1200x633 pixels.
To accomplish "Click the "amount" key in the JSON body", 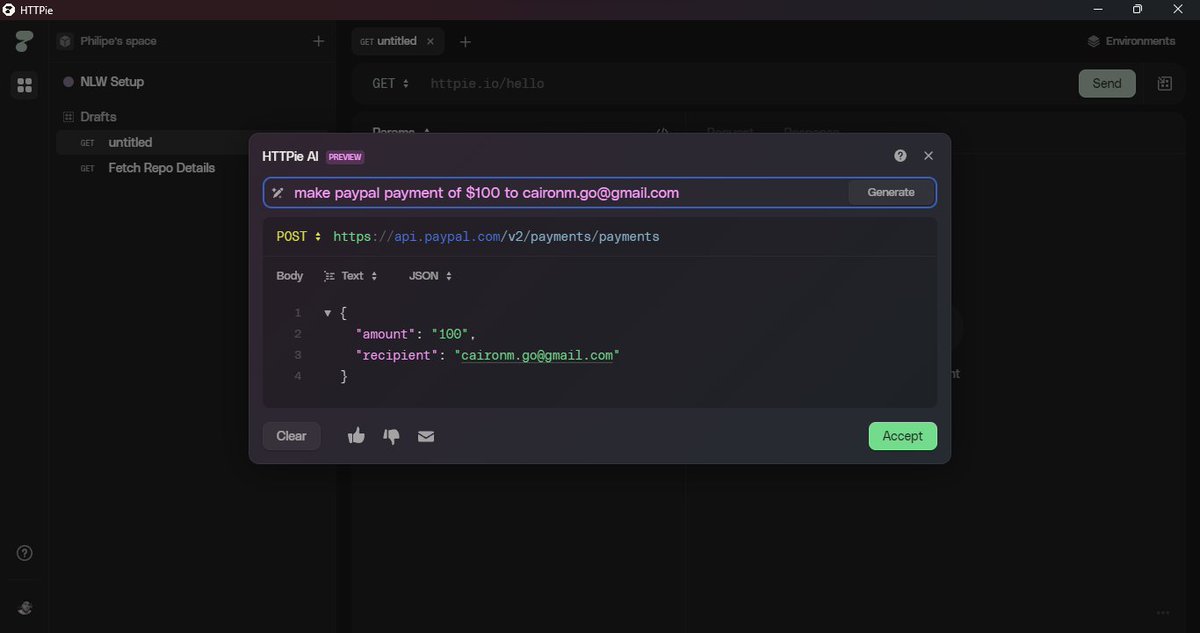I will (x=385, y=334).
